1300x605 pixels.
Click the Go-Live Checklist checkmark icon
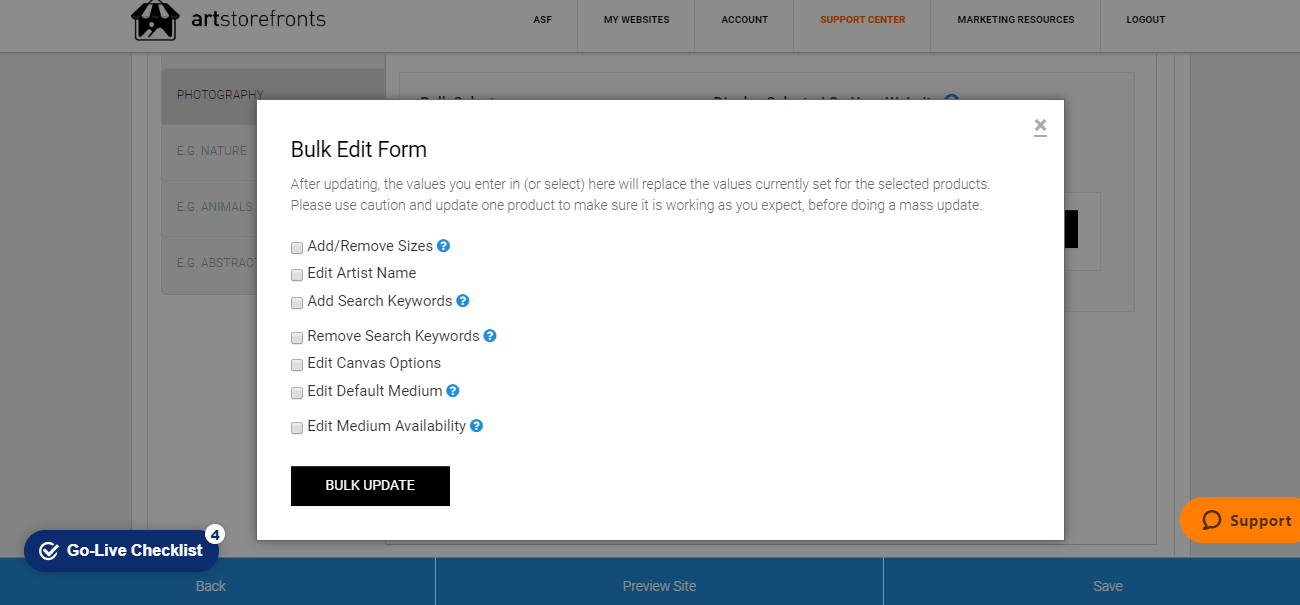click(48, 550)
